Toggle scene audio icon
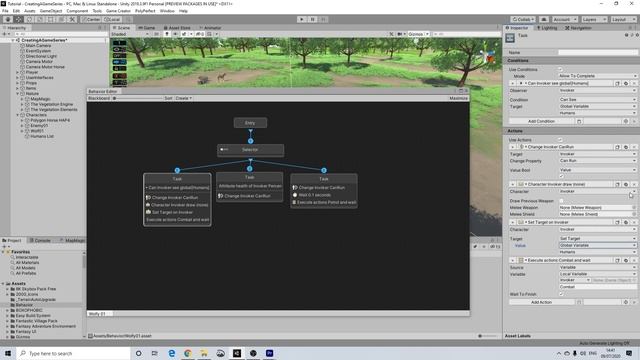This screenshot has width=640, height=360. (x=175, y=34)
